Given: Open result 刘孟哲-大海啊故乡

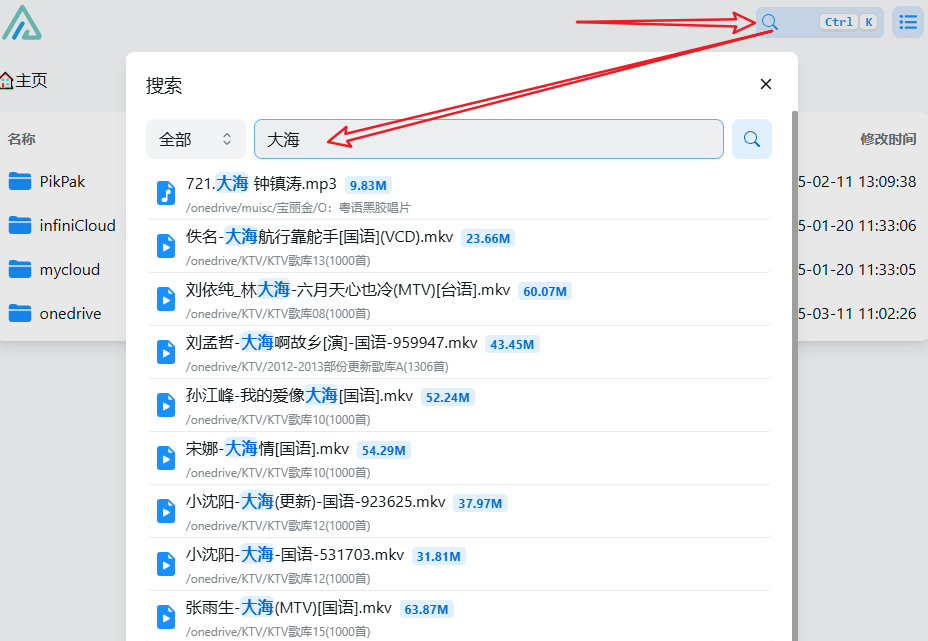Looking at the screenshot, I should (x=332, y=343).
